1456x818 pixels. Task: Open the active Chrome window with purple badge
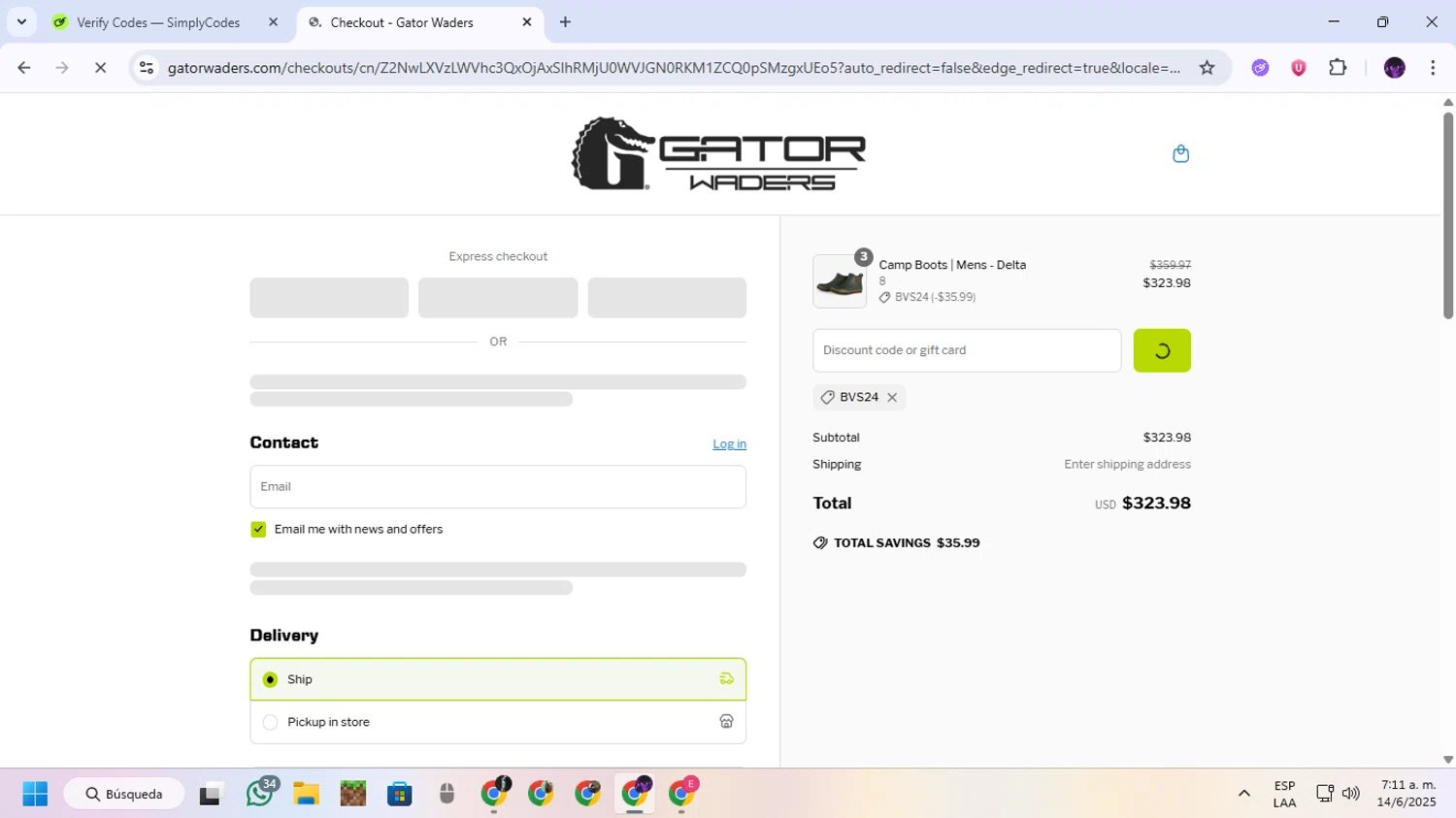pos(635,794)
